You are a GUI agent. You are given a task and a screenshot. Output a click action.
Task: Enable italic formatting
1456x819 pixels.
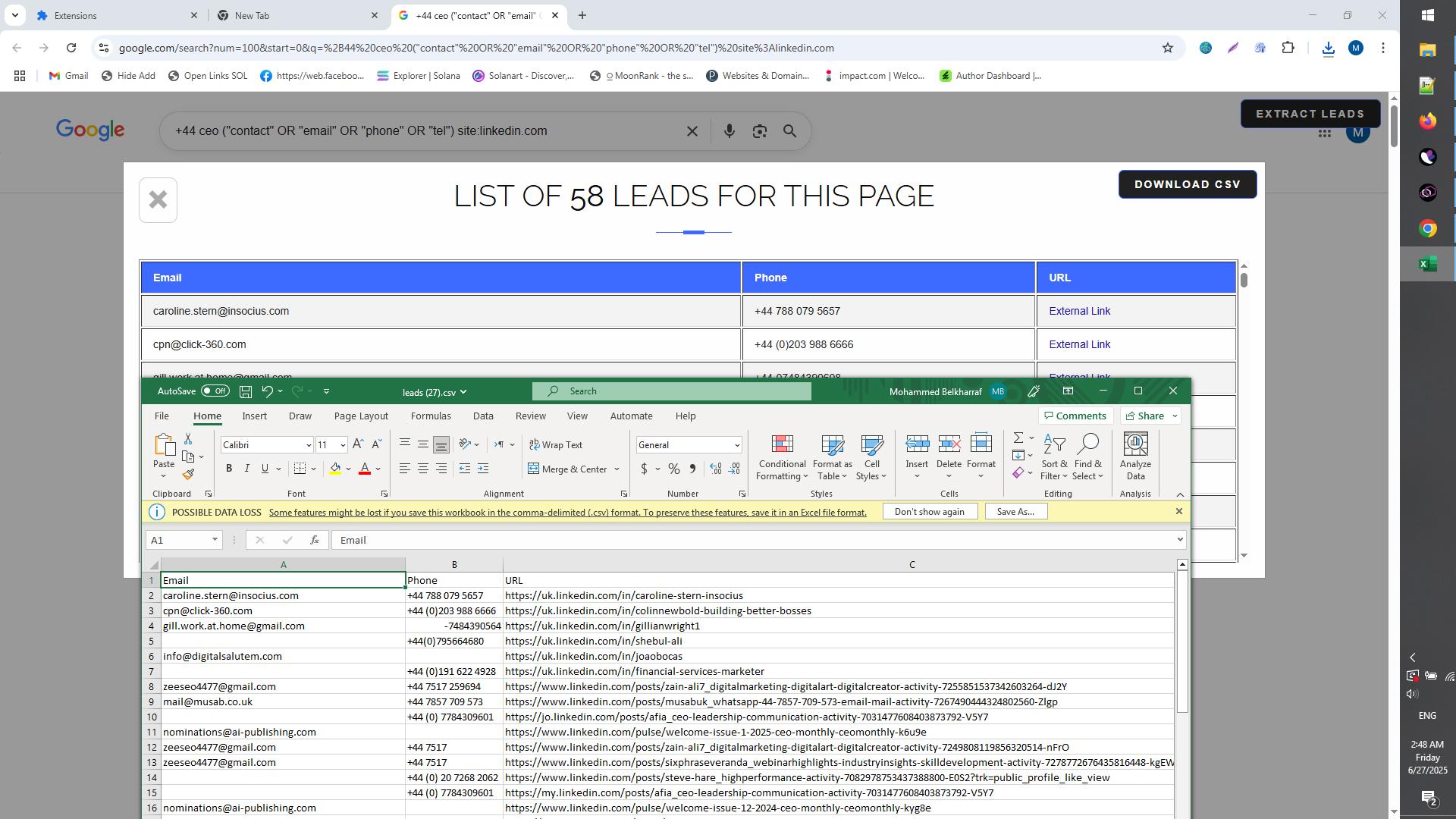(x=246, y=468)
